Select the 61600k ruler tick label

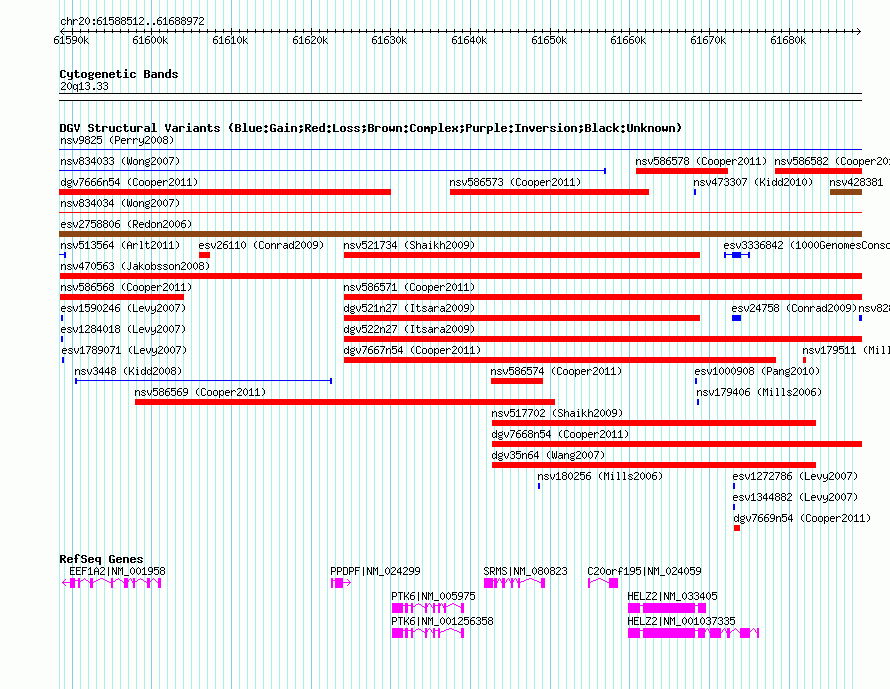(x=150, y=40)
